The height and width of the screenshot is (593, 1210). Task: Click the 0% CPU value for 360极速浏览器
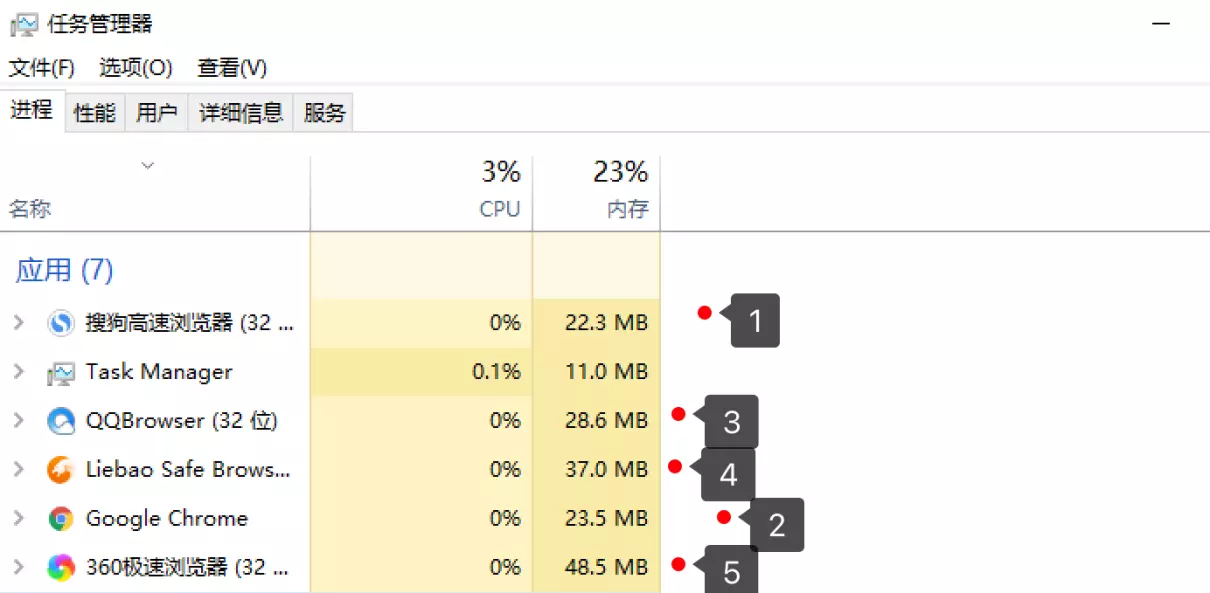[505, 568]
